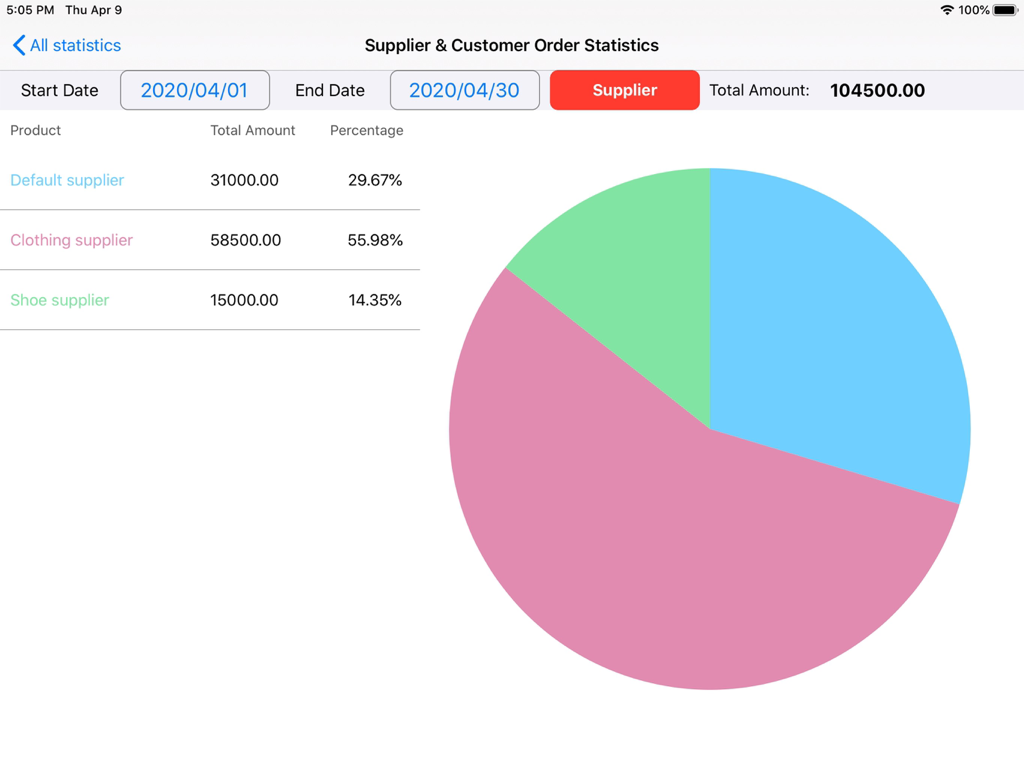Viewport: 1024px width, 768px height.
Task: Click the Total Amount value 104500.00
Action: 877,90
